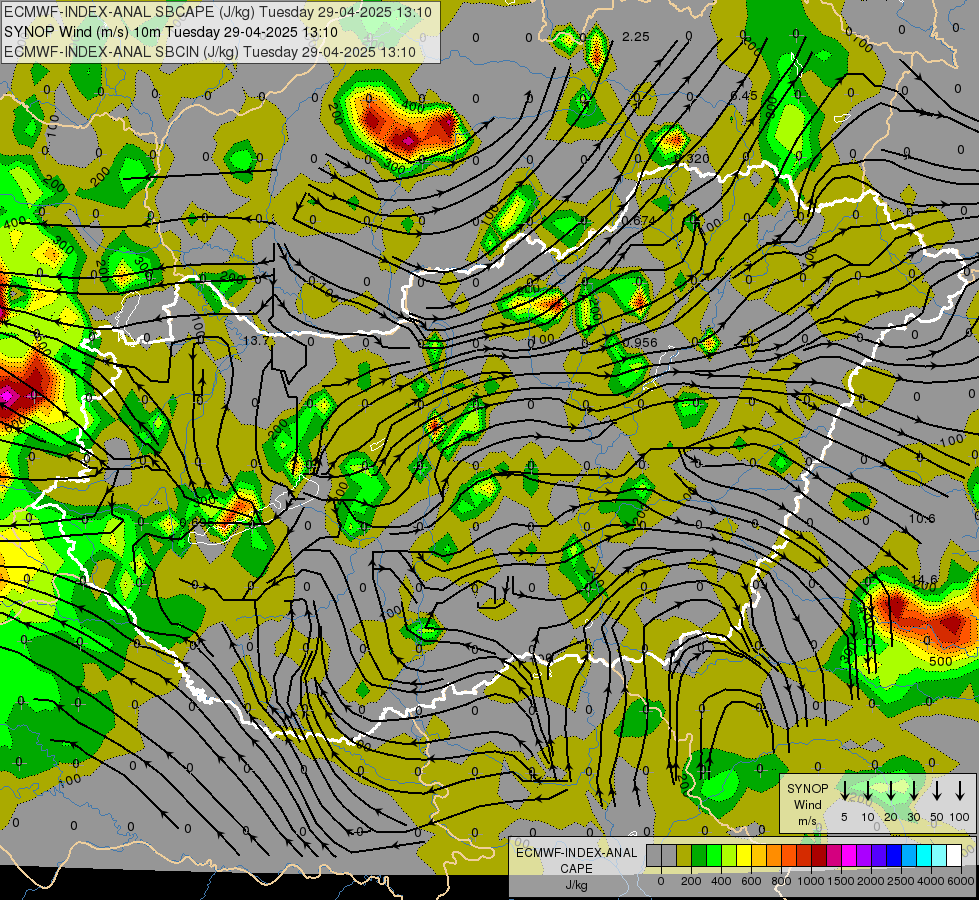This screenshot has height=900, width=979.
Task: Click the CAPE label in the bottom legend
Action: [576, 869]
